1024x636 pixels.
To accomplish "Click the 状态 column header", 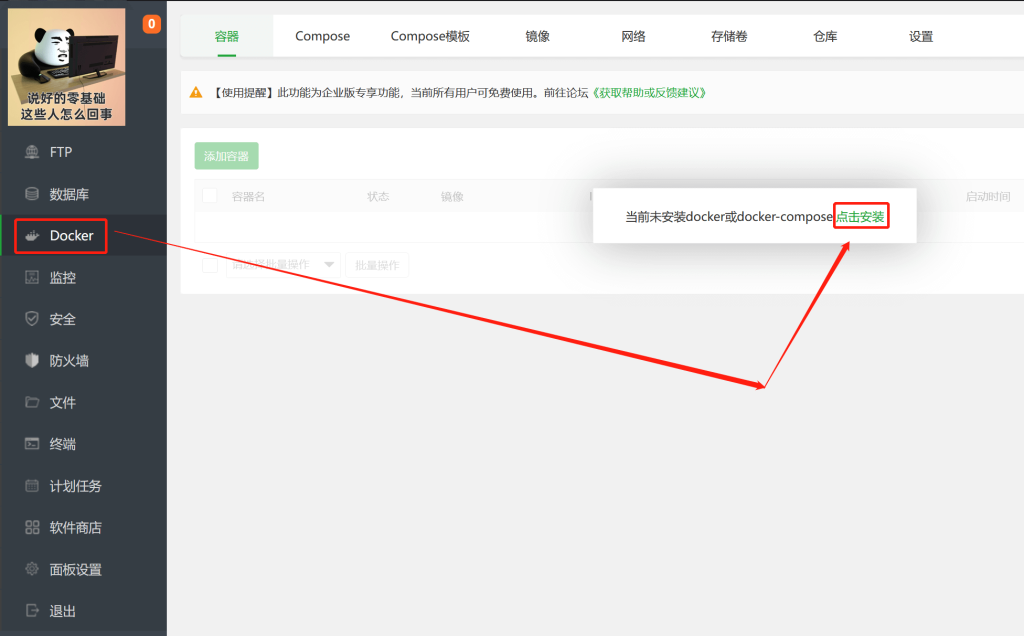I will pos(378,197).
